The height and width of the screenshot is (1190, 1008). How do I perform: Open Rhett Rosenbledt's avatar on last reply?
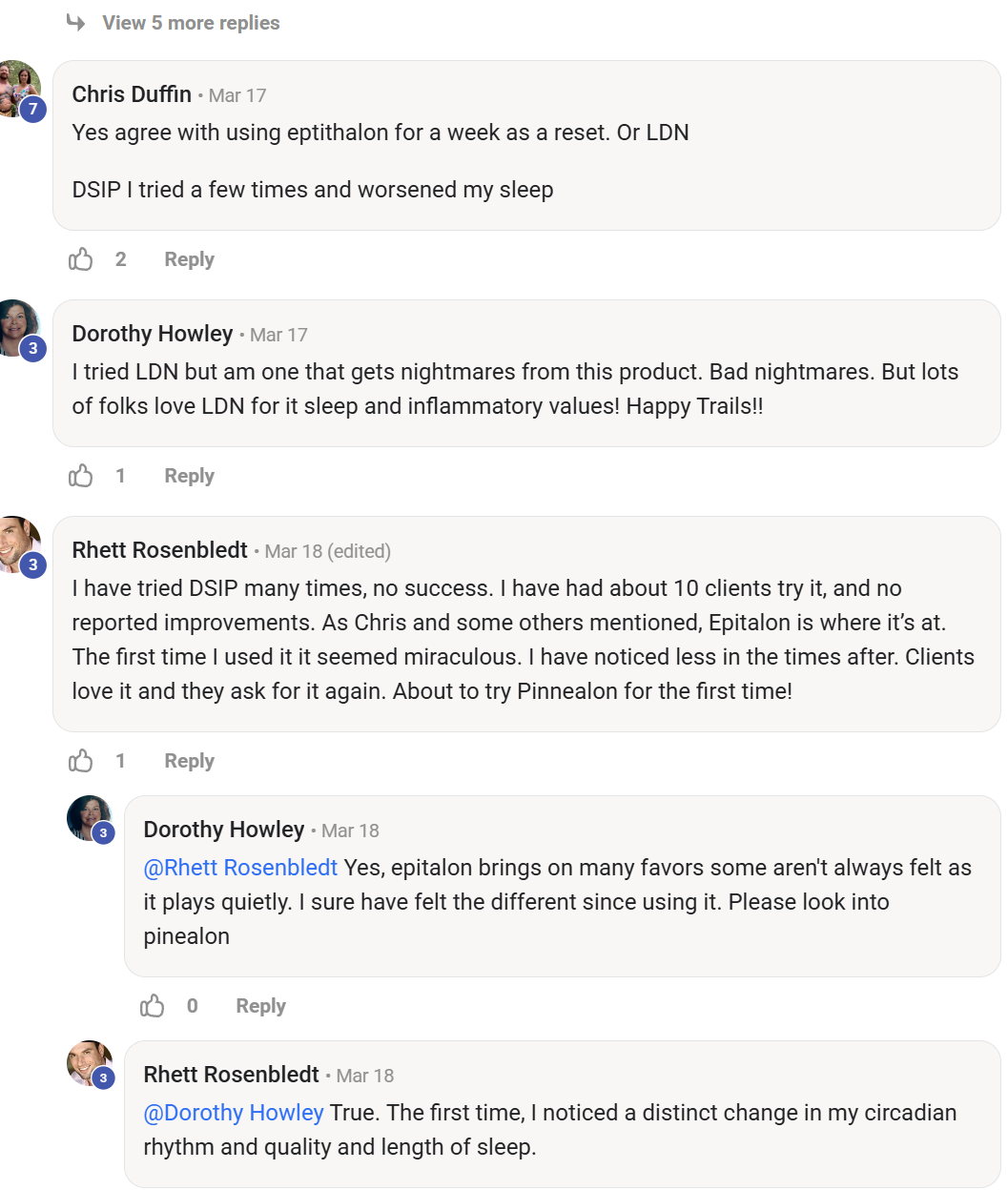[89, 1062]
